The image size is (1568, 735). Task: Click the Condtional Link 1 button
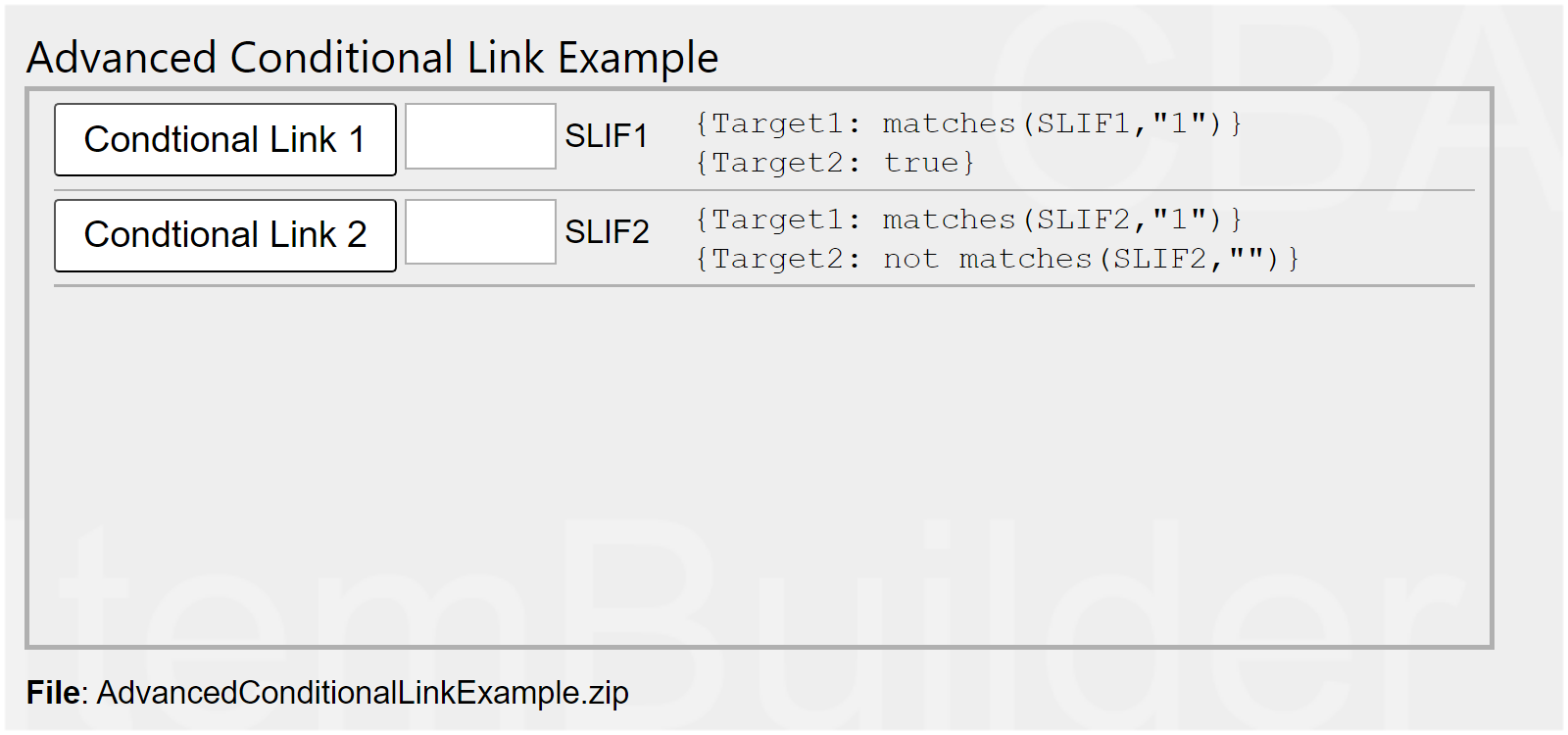225,140
